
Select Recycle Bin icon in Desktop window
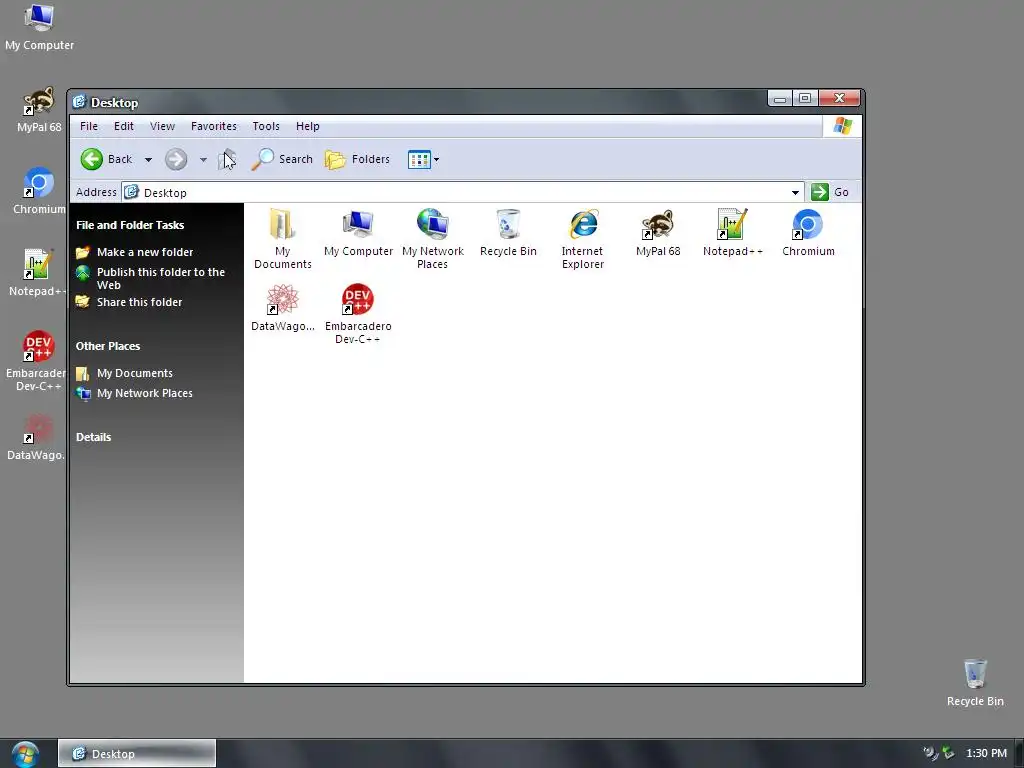tap(508, 224)
